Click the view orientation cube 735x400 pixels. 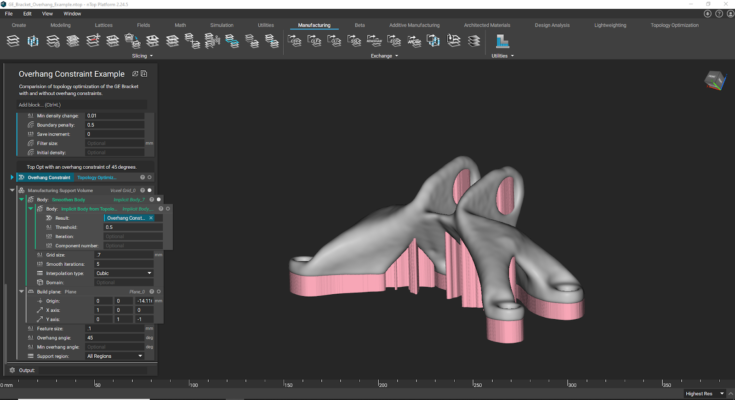tap(715, 81)
